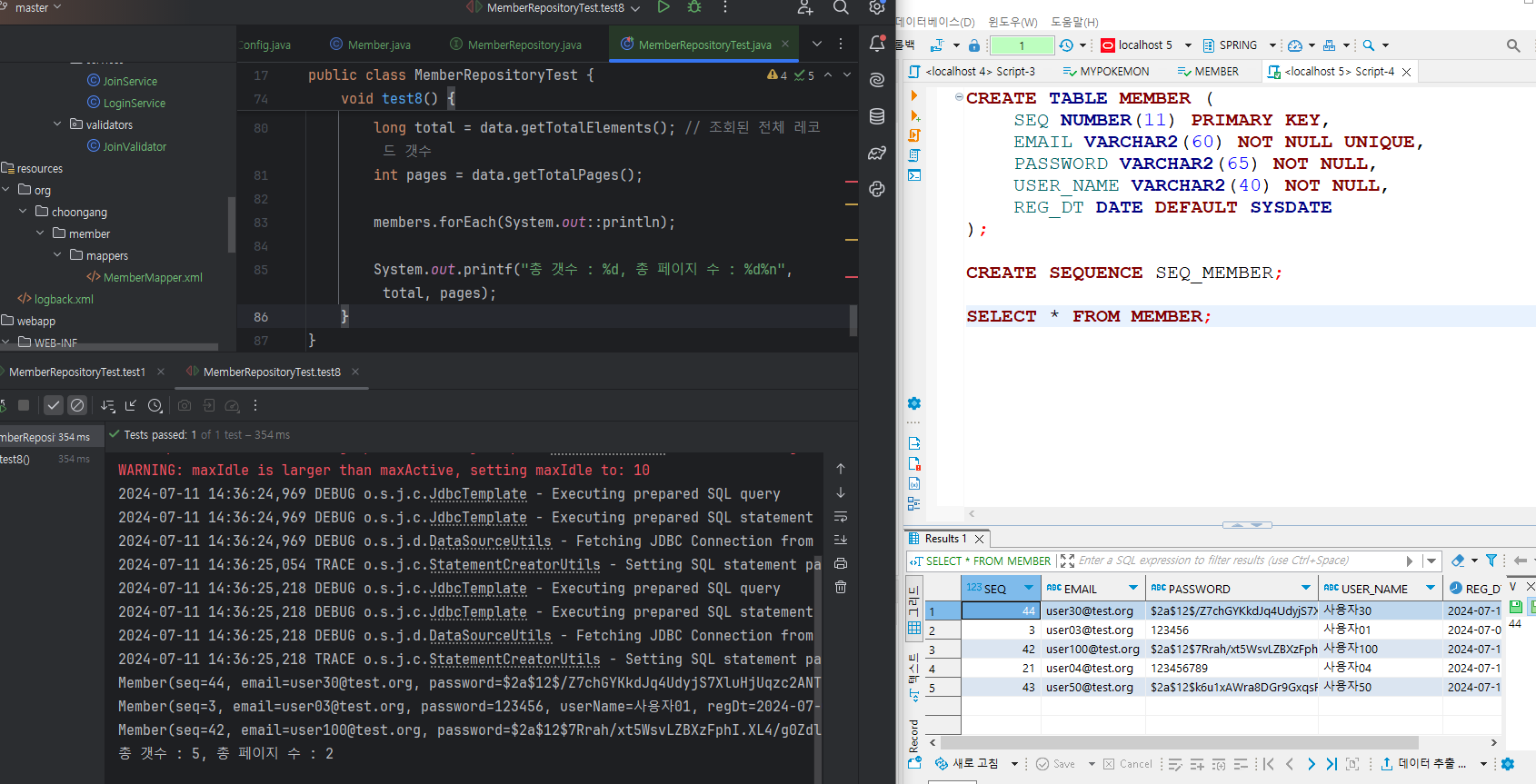Click the print icon beside the console
Screen dimensions: 1536x784
click(841, 563)
